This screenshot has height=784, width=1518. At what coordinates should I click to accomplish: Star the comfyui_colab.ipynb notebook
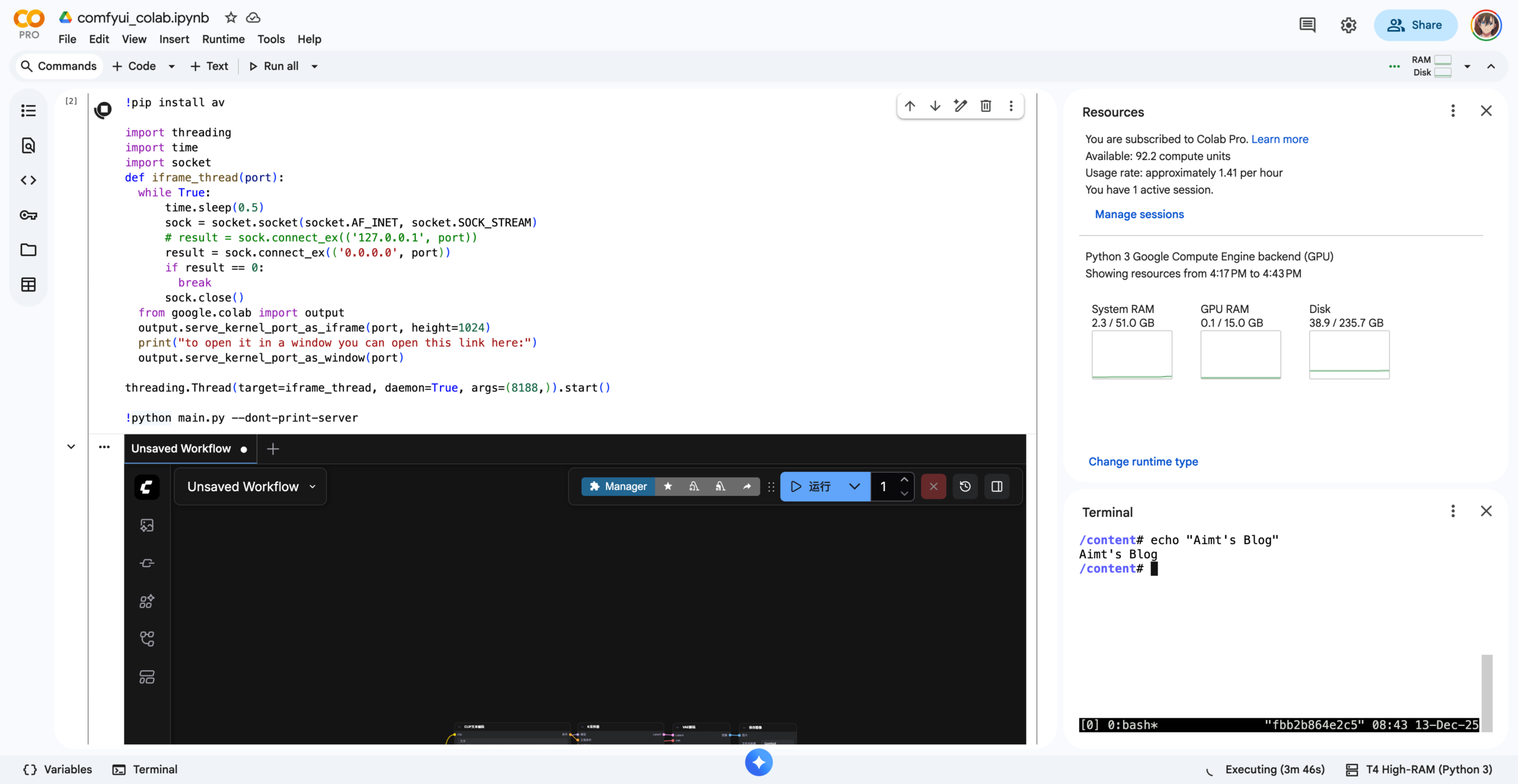pos(231,18)
